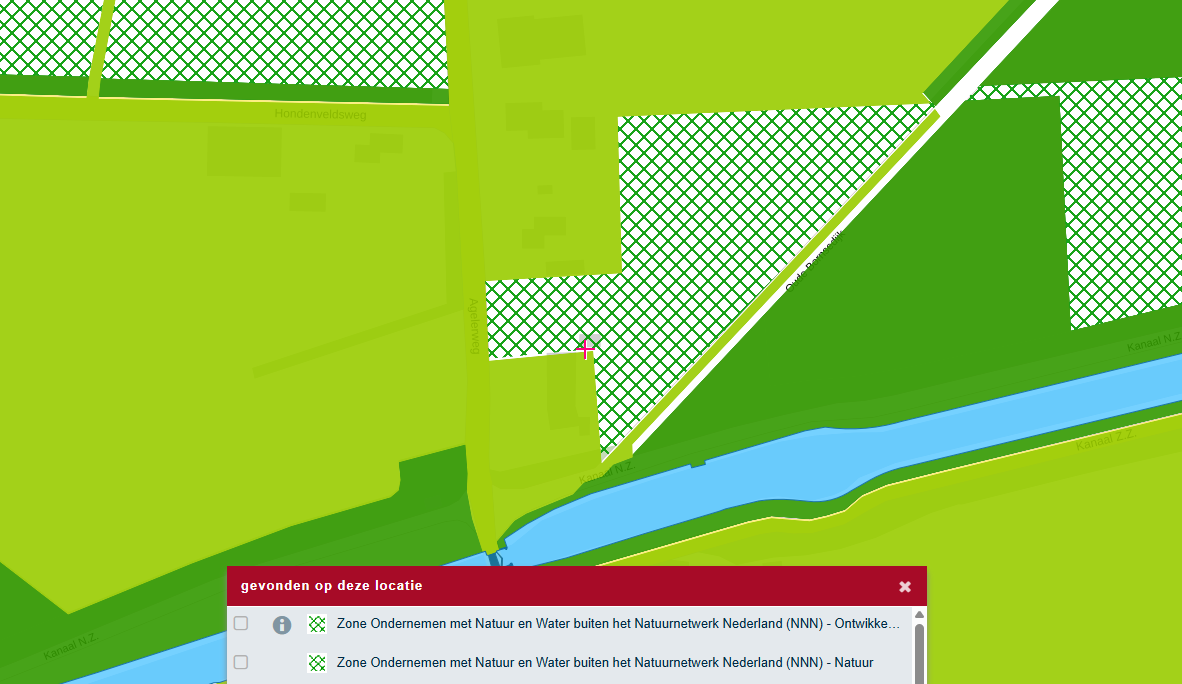Click the hatched legend icon in the Natuur row
1182x684 pixels.
tap(317, 662)
